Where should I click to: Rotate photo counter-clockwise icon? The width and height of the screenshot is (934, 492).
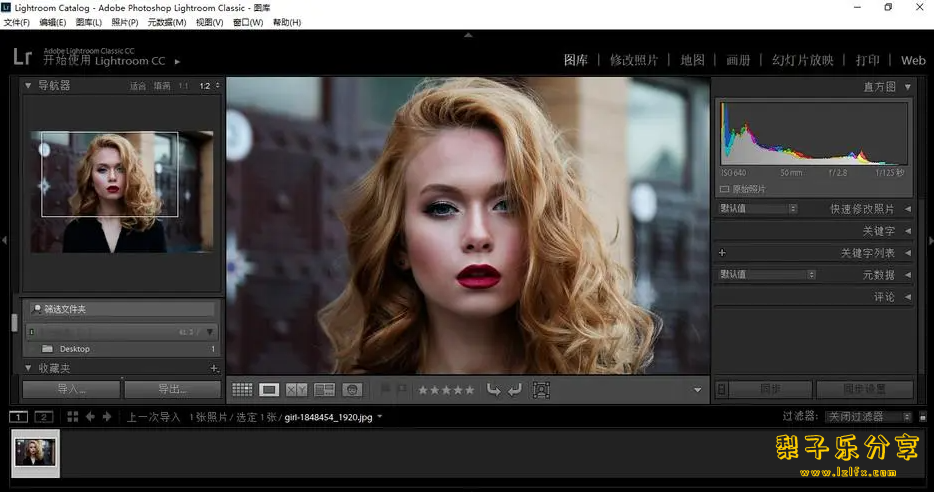click(x=493, y=390)
